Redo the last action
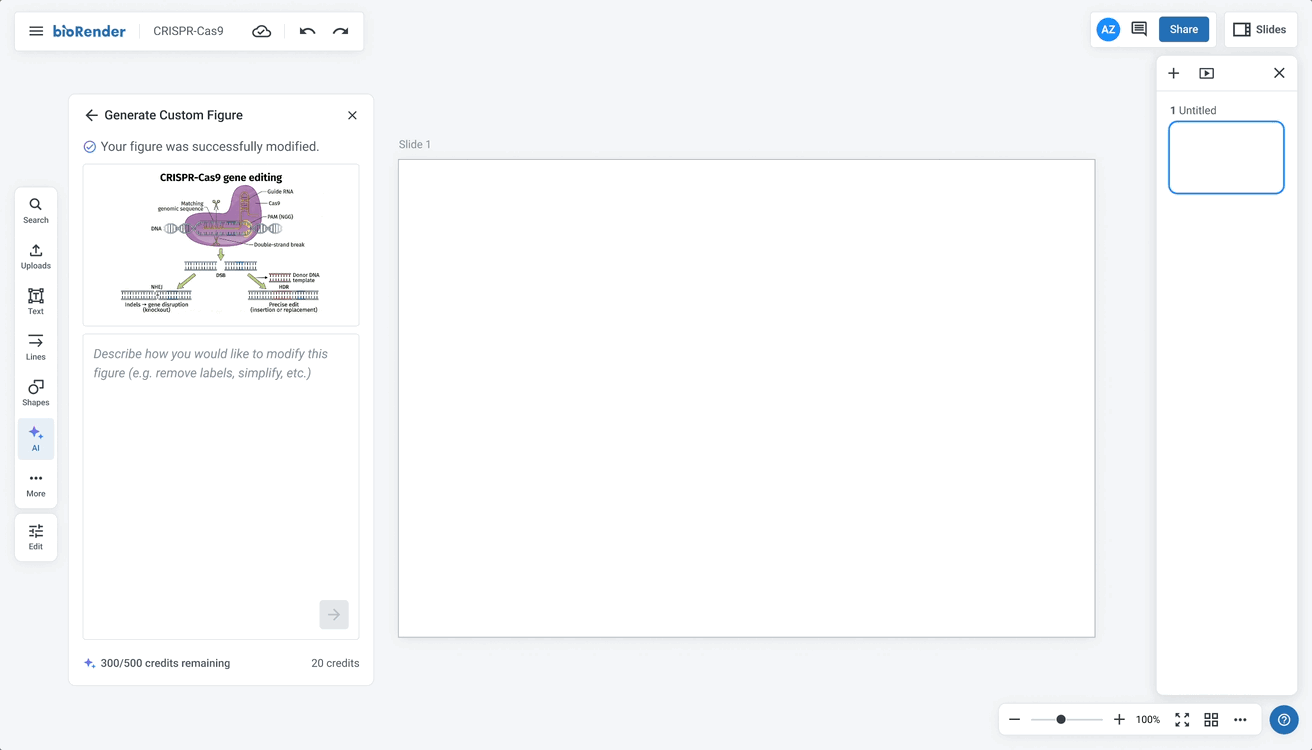 [x=339, y=31]
